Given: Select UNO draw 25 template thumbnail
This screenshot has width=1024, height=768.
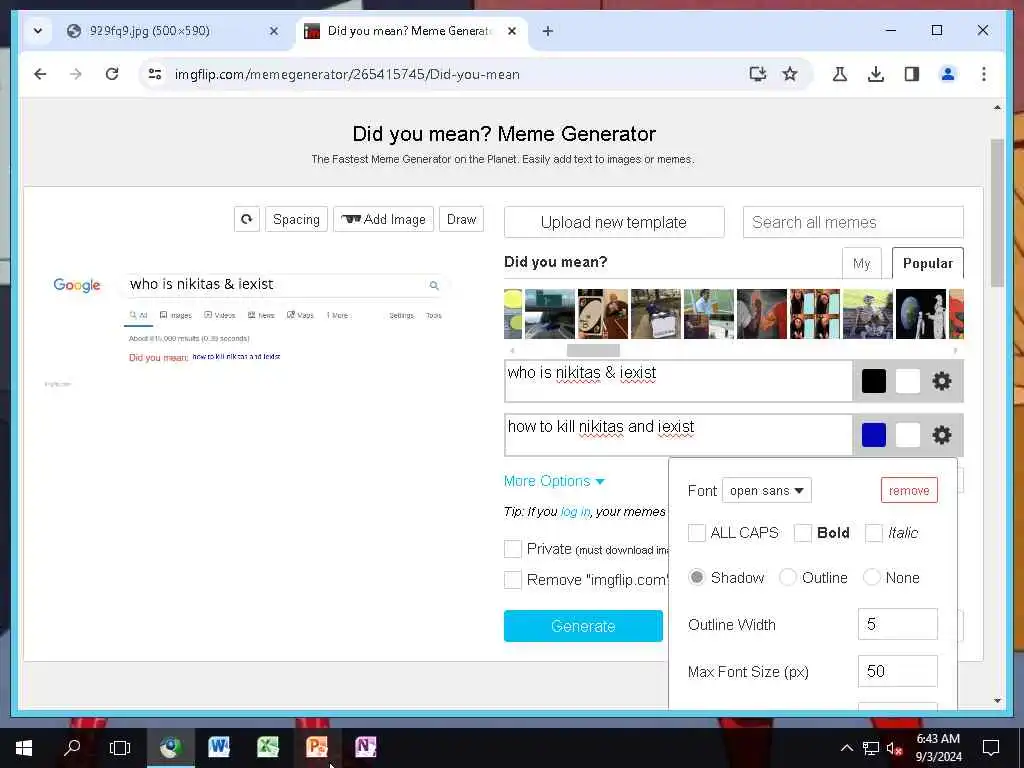Looking at the screenshot, I should point(603,314).
